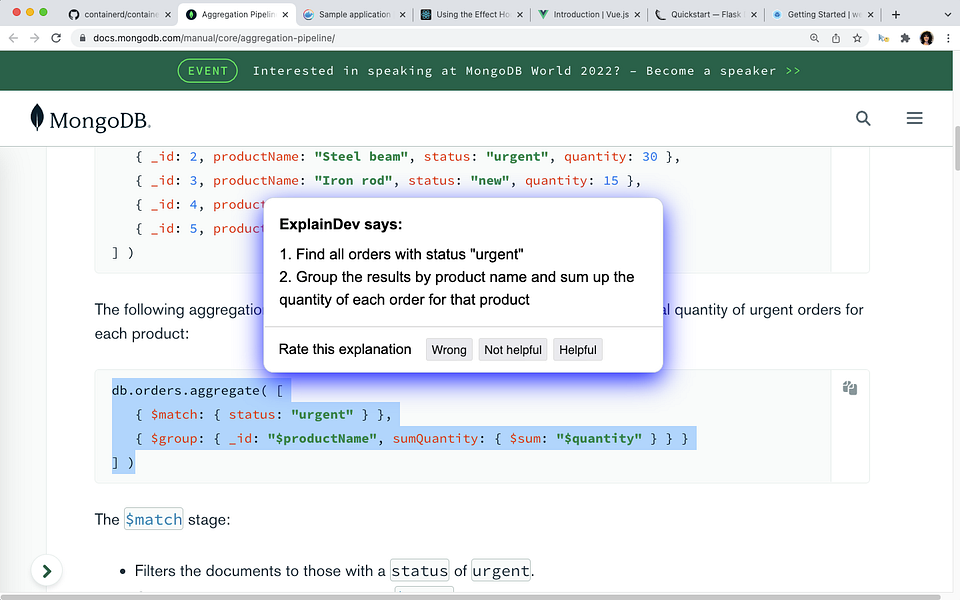Expand the tab search dropdown arrow
The height and width of the screenshot is (600, 960).
pos(948,14)
